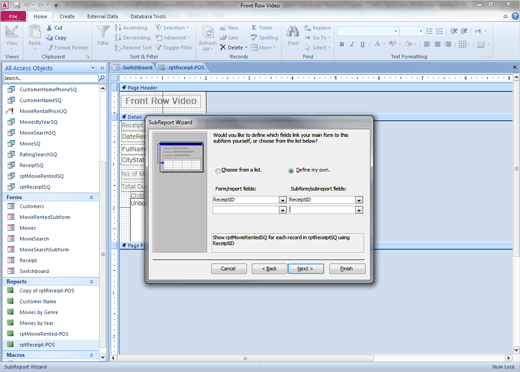520x372 pixels.
Task: Switch to Database Tools tab
Action: pyautogui.click(x=148, y=16)
